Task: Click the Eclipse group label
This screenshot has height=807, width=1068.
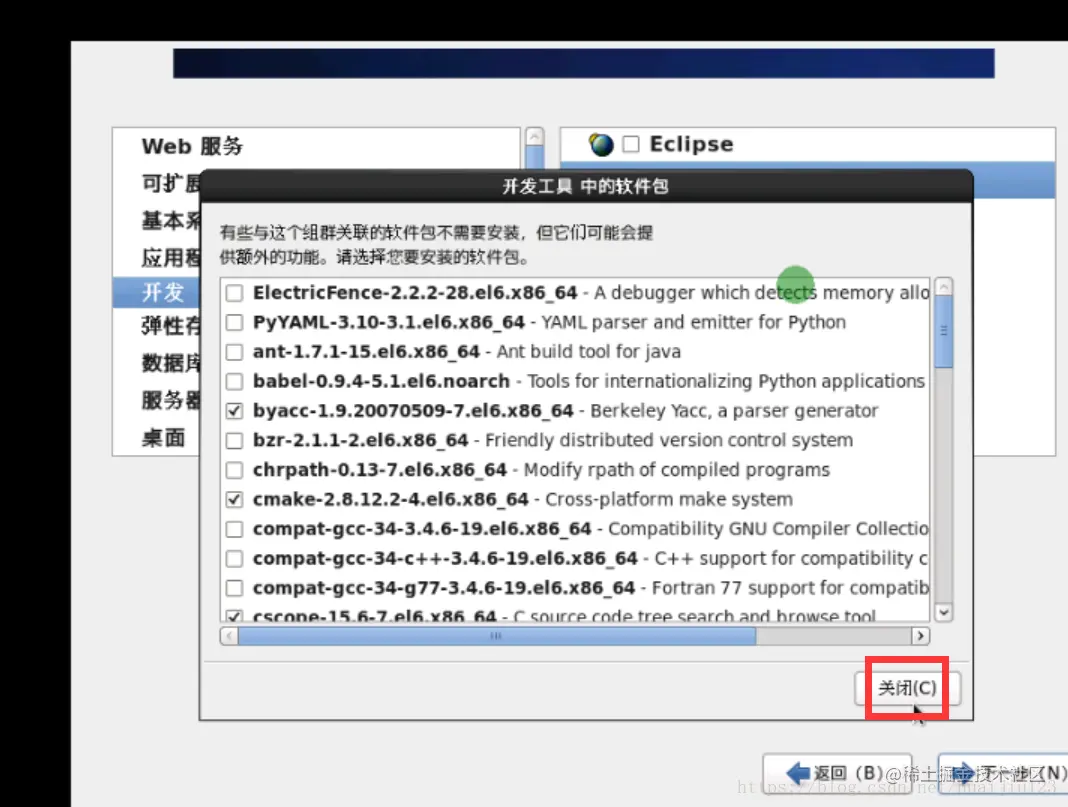Action: pyautogui.click(x=691, y=144)
